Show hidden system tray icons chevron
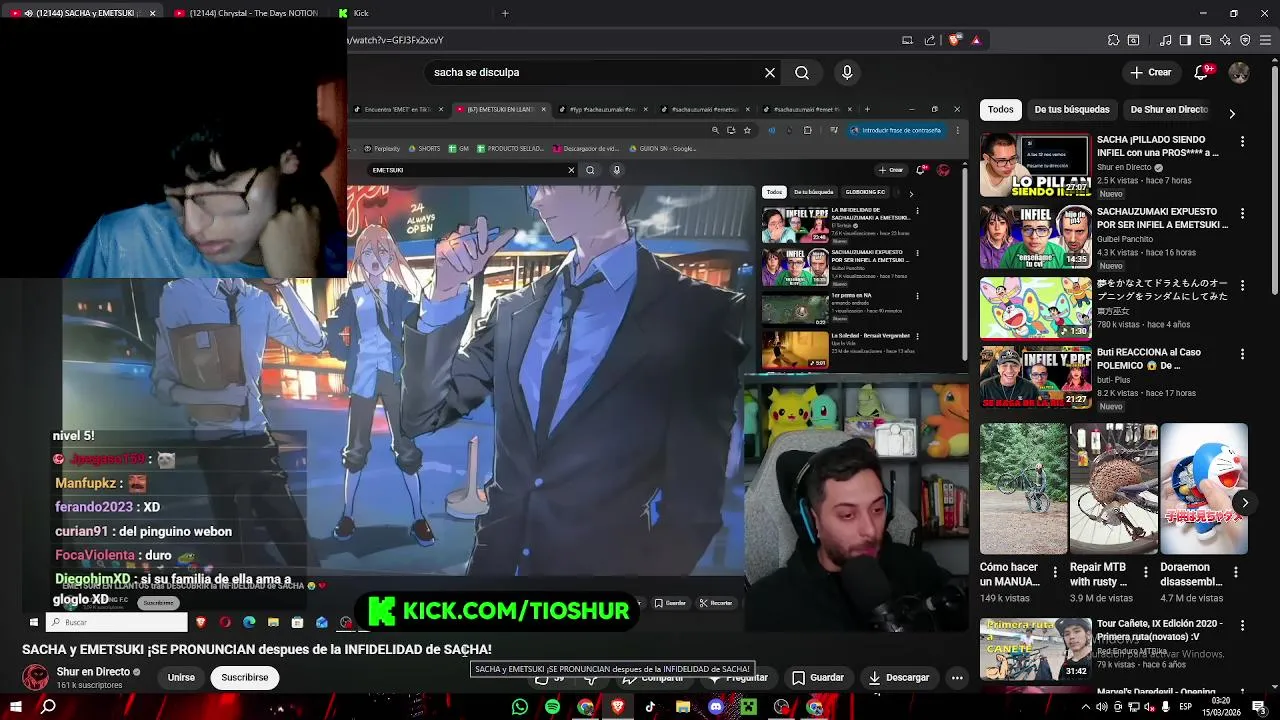The height and width of the screenshot is (720, 1280). [x=1086, y=707]
